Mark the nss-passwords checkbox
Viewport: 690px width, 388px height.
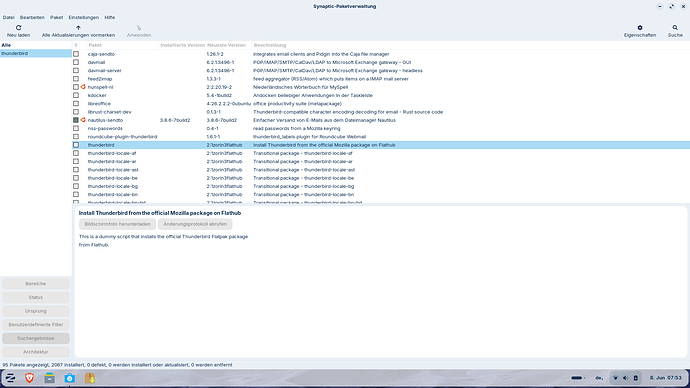tap(76, 128)
